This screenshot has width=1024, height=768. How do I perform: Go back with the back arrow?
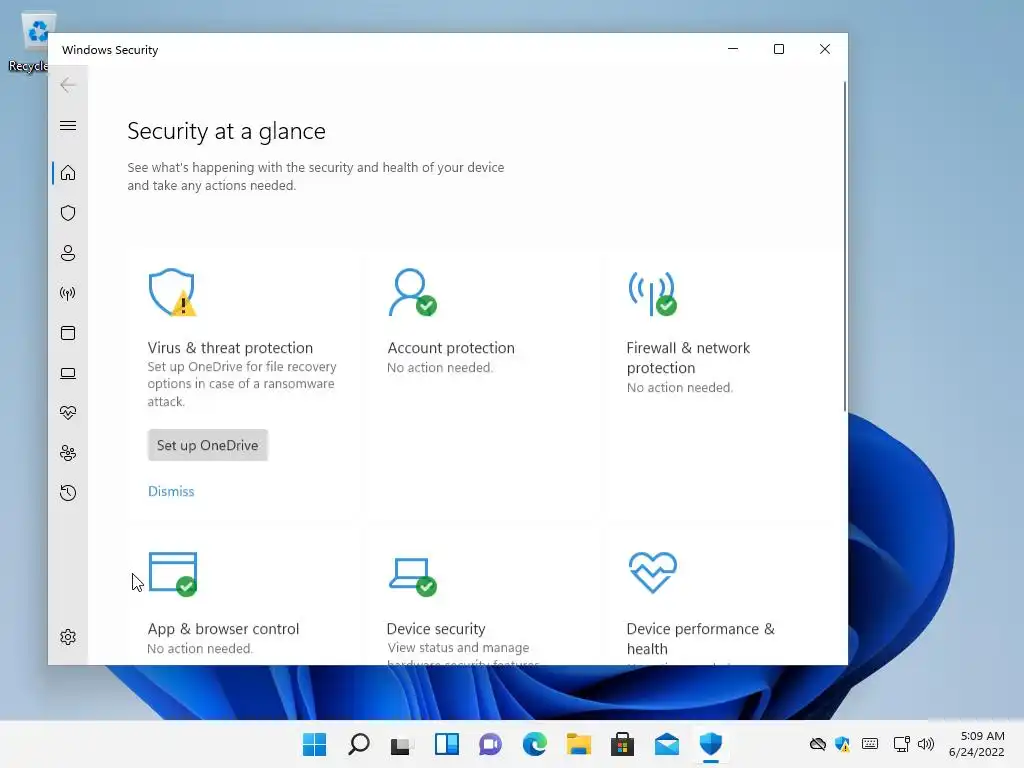coord(68,85)
